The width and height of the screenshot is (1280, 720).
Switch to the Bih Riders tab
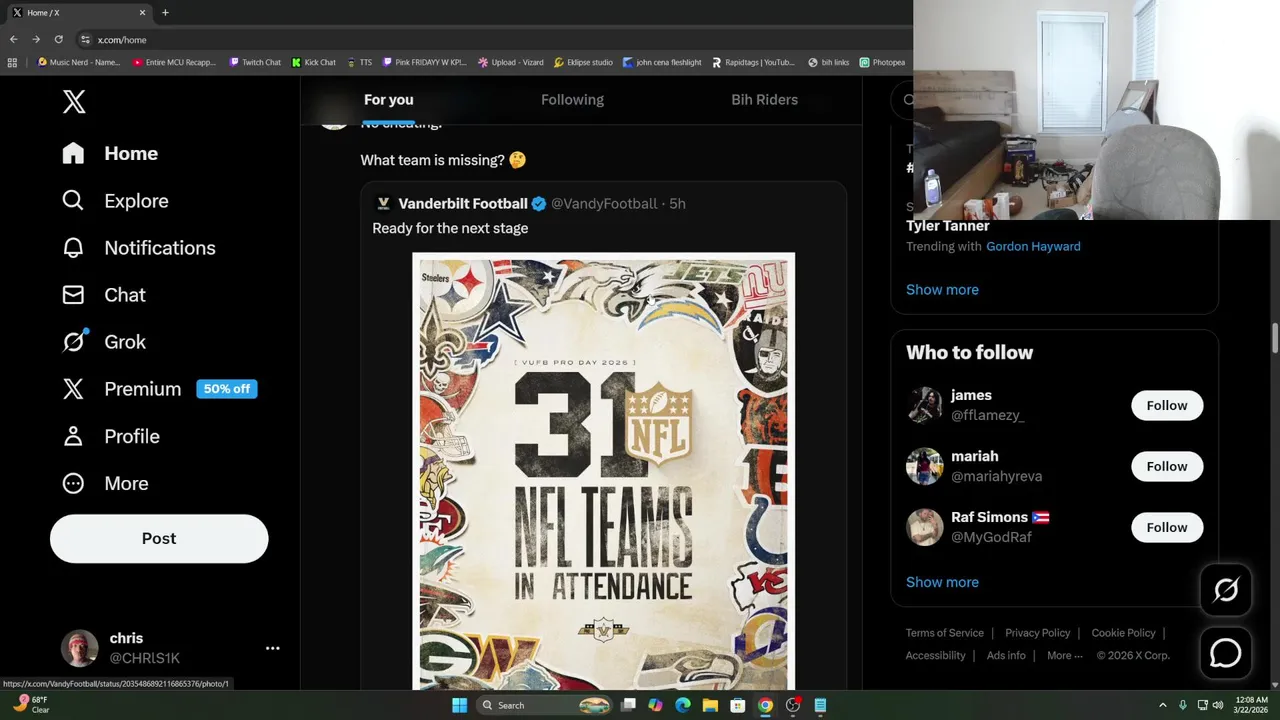tap(764, 100)
